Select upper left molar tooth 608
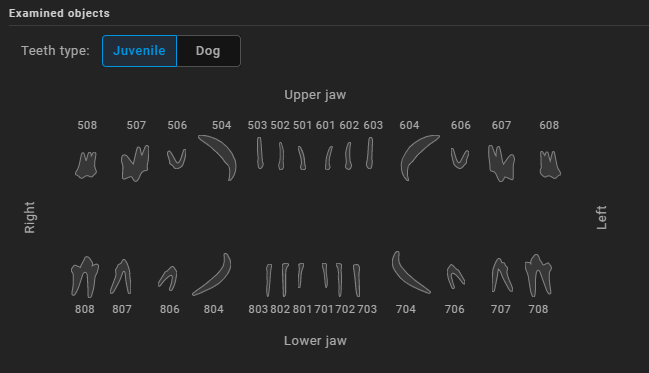This screenshot has height=373, width=649. (x=550, y=165)
